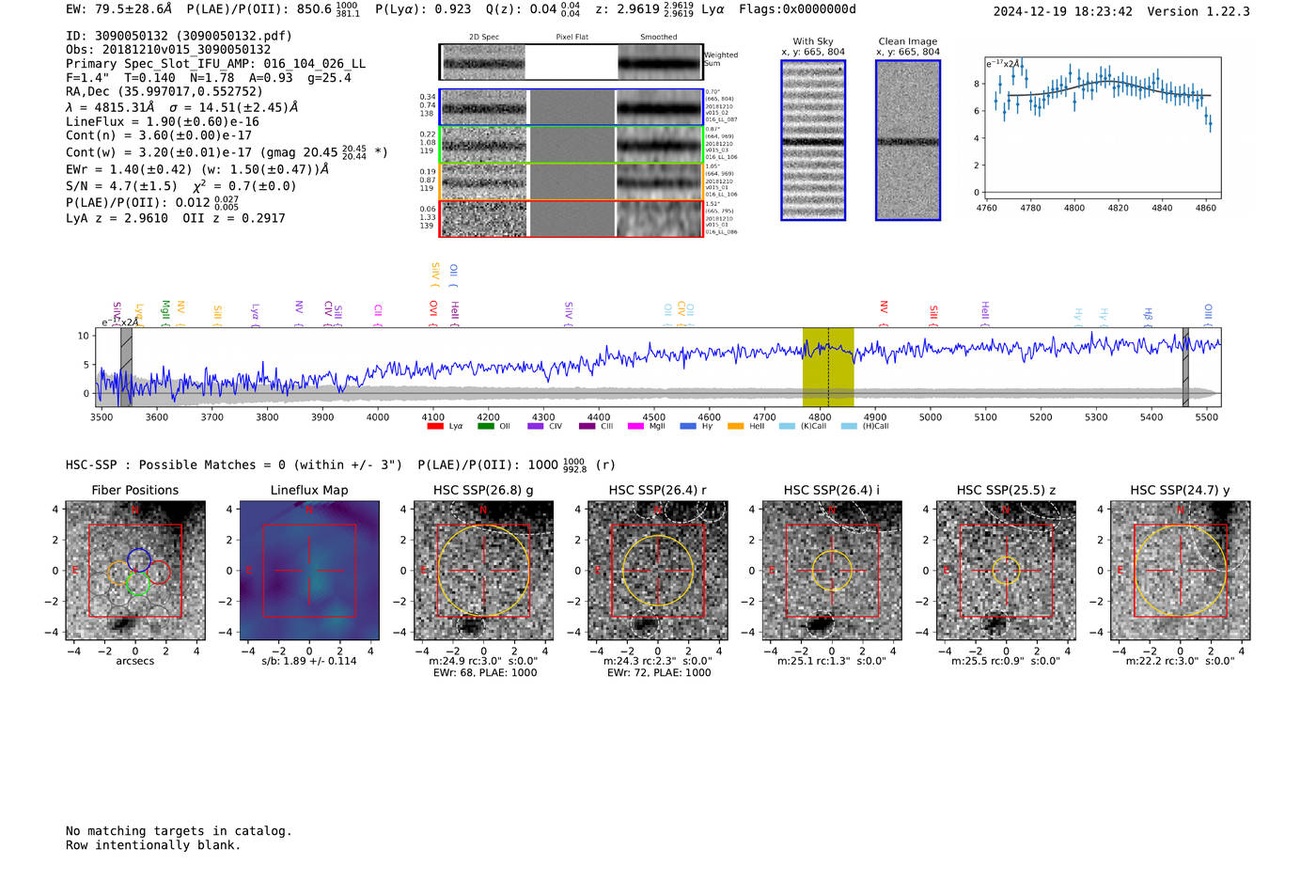Screen dimensions: 1316x896
Task: Click the blue fiber circle in Fiber Positions
Action: (x=139, y=560)
